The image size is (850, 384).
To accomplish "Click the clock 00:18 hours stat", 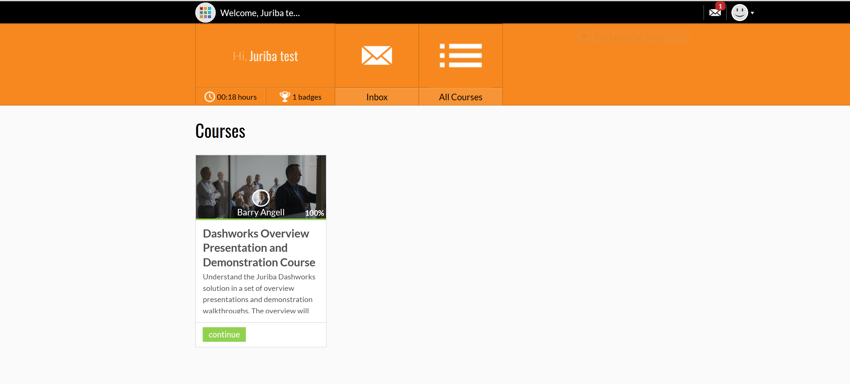I will [230, 97].
